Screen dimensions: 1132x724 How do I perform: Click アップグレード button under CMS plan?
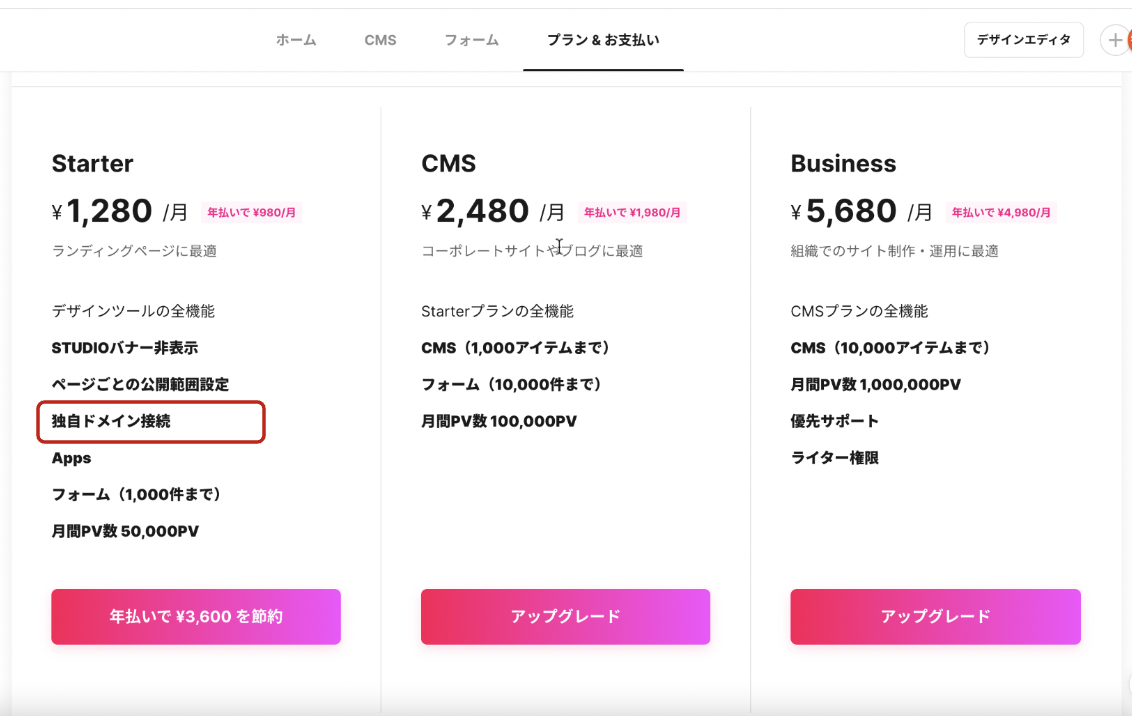pos(565,616)
